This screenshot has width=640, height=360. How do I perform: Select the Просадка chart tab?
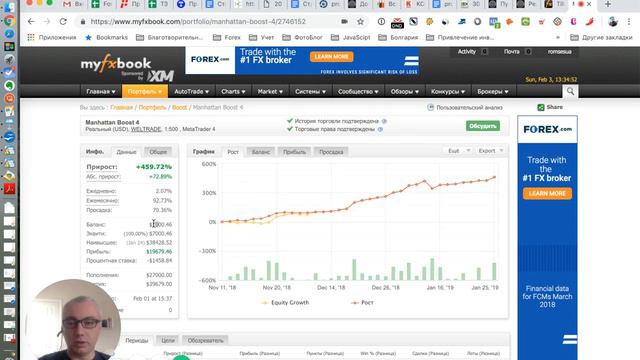pyautogui.click(x=331, y=152)
